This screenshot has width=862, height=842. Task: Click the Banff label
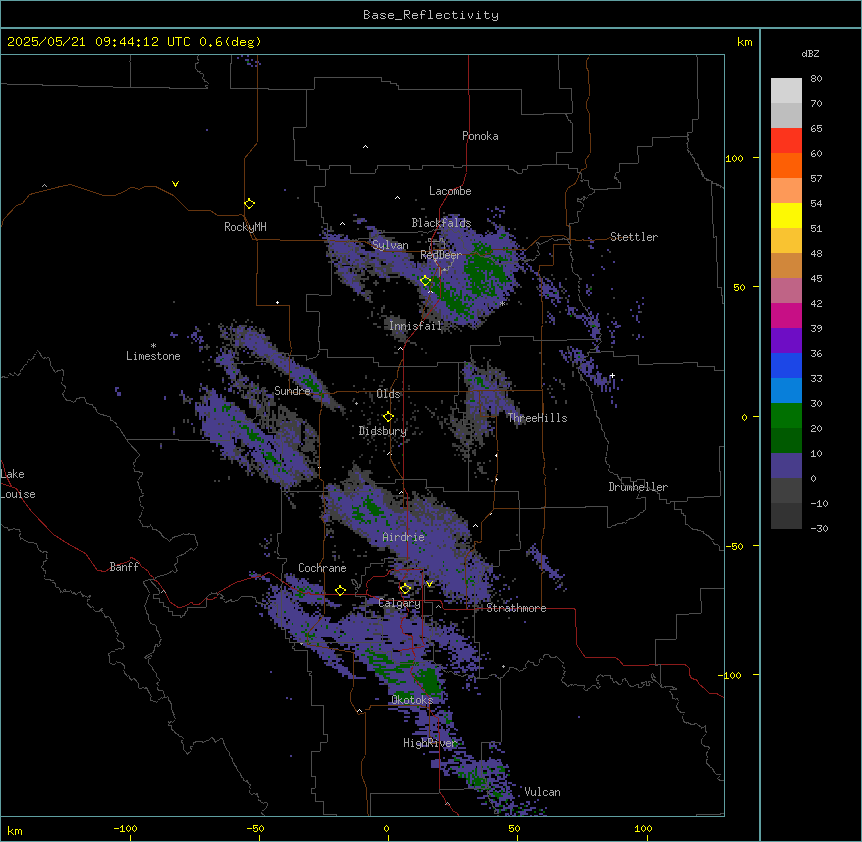tap(124, 567)
